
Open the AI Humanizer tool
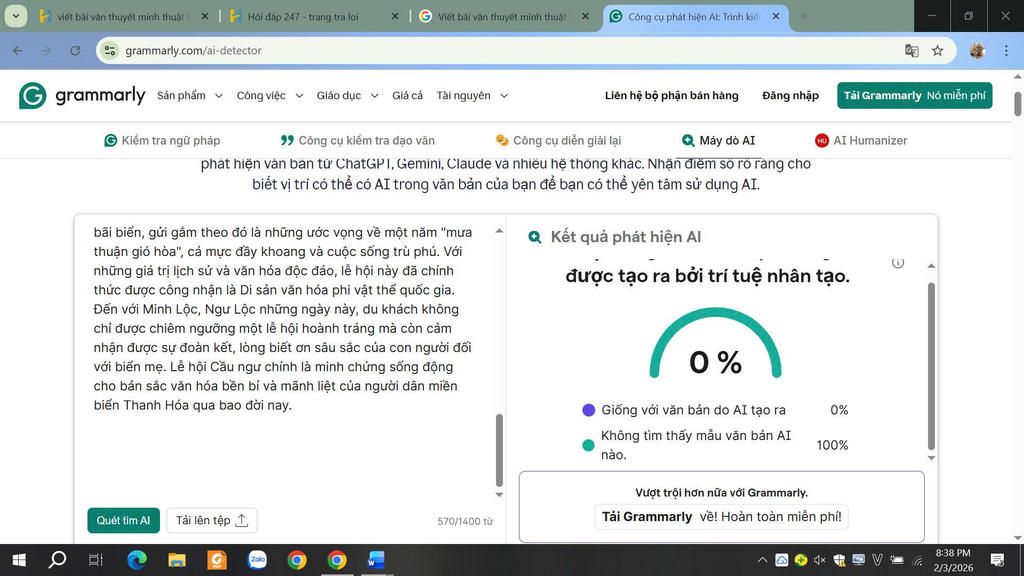(861, 140)
